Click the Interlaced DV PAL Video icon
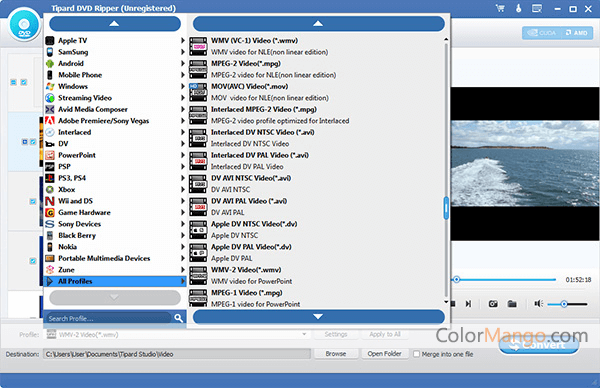The image size is (600, 388). (x=198, y=161)
